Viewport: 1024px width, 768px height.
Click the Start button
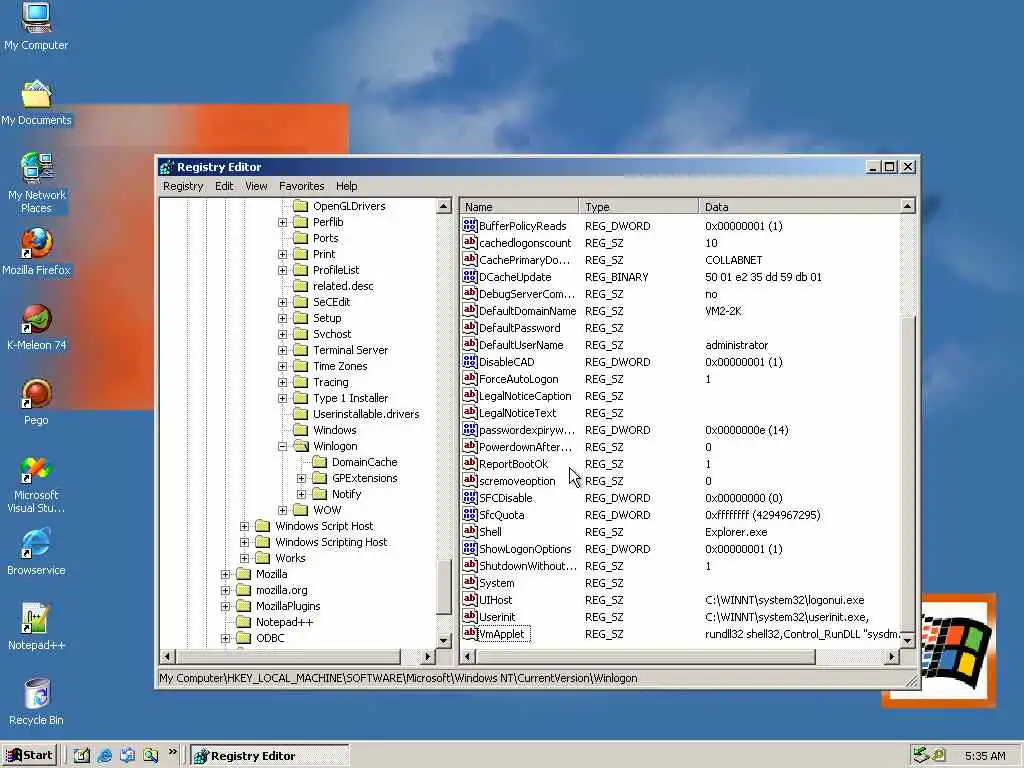pyautogui.click(x=30, y=756)
